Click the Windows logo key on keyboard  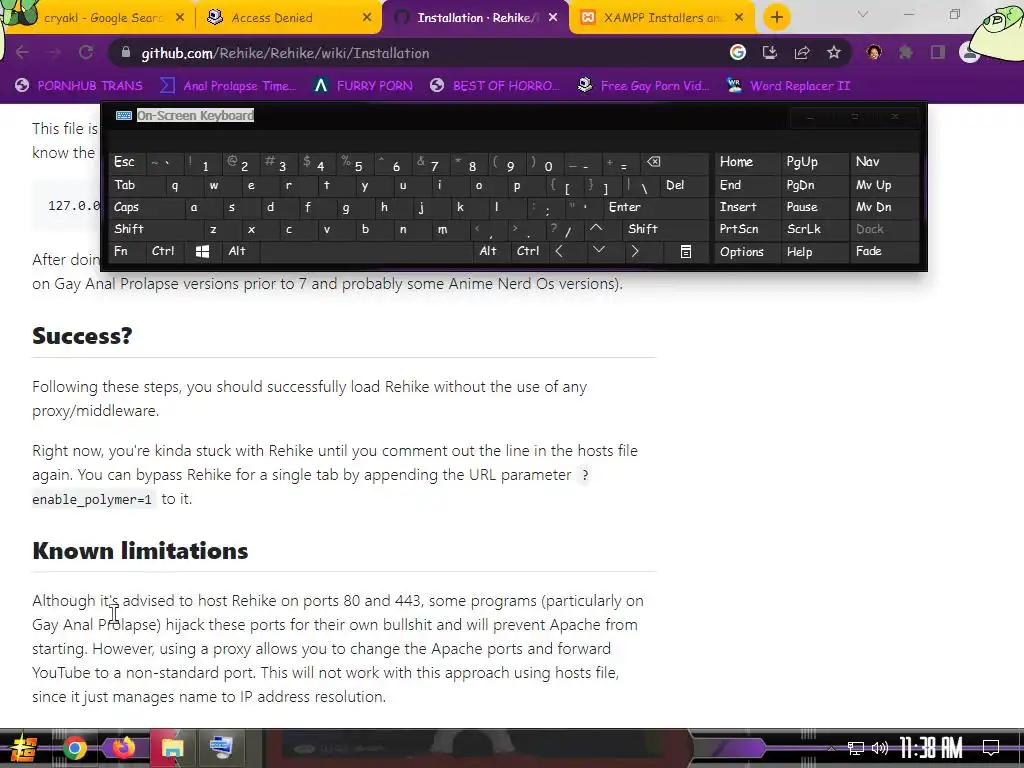coord(204,251)
